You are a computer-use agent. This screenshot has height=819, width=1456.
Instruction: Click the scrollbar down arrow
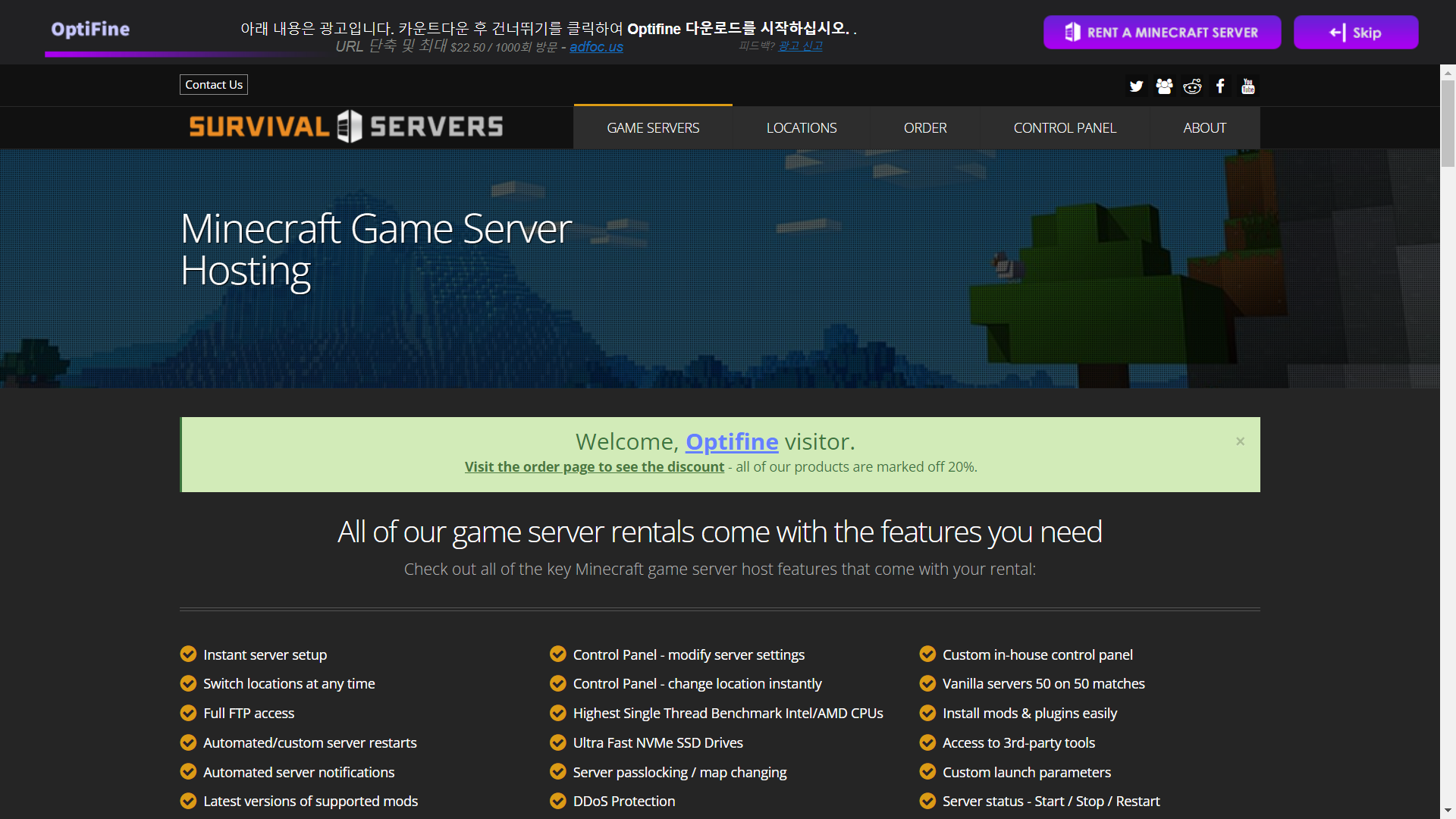click(x=1448, y=811)
